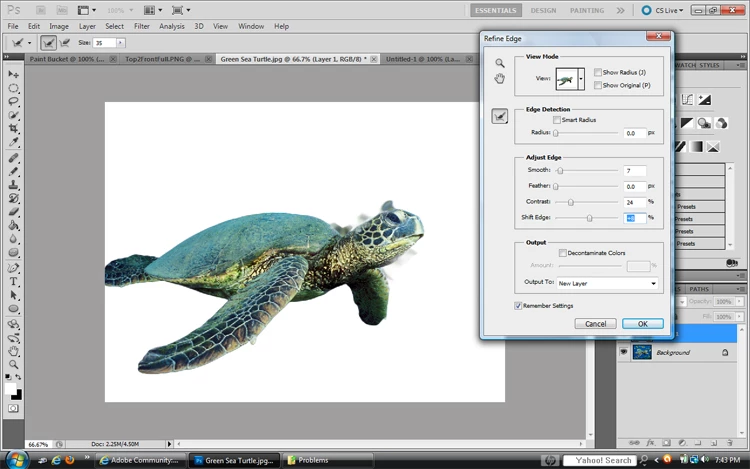The width and height of the screenshot is (750, 469).
Task: Toggle visibility of the Background layer
Action: (x=624, y=352)
